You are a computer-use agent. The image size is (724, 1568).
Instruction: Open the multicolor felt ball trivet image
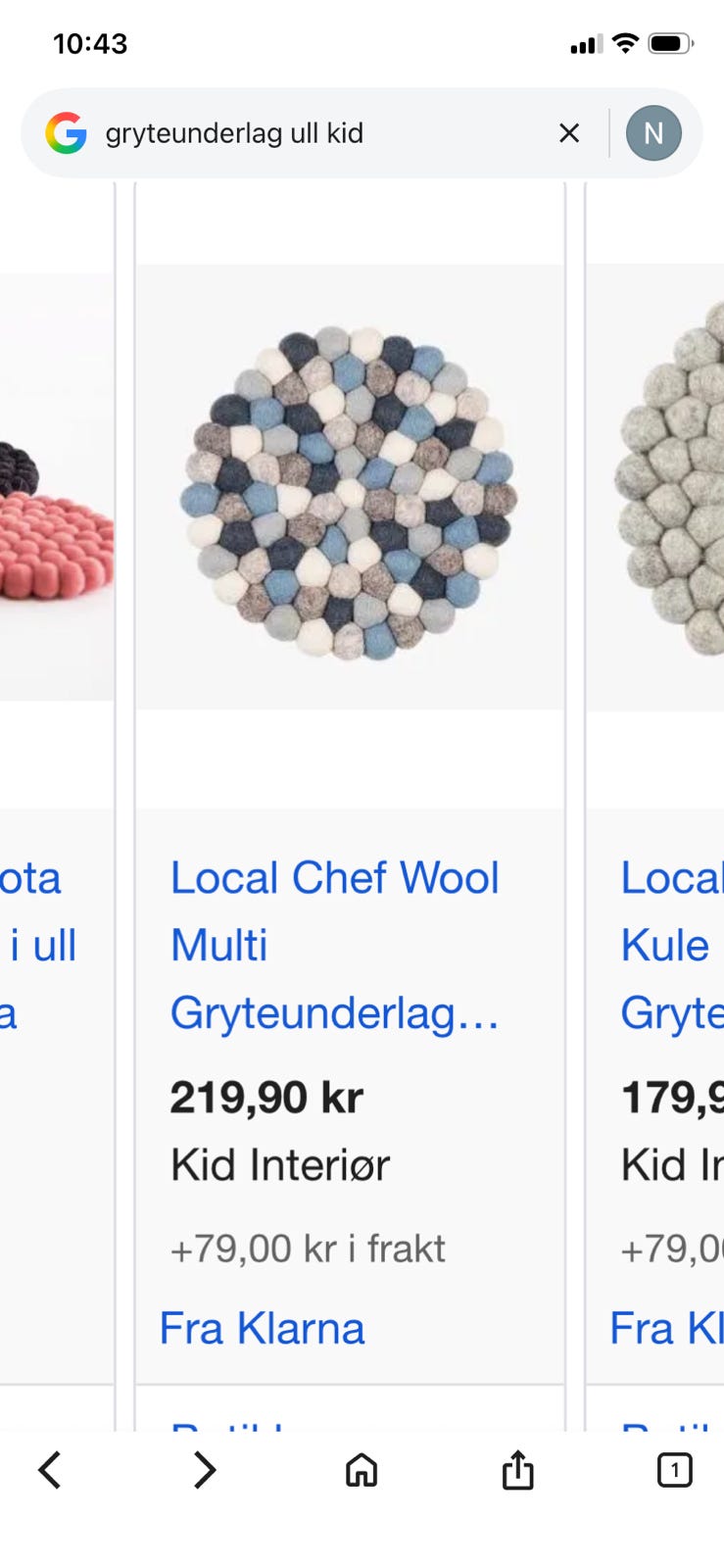(350, 487)
